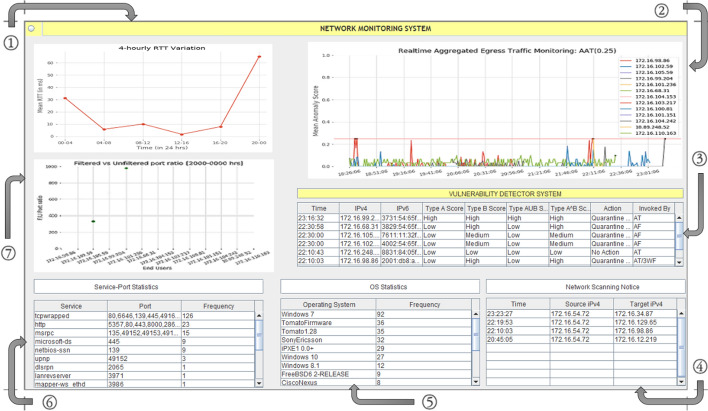
Task: Select the TomatoFirmware row in OS Statistics
Action: click(376, 322)
